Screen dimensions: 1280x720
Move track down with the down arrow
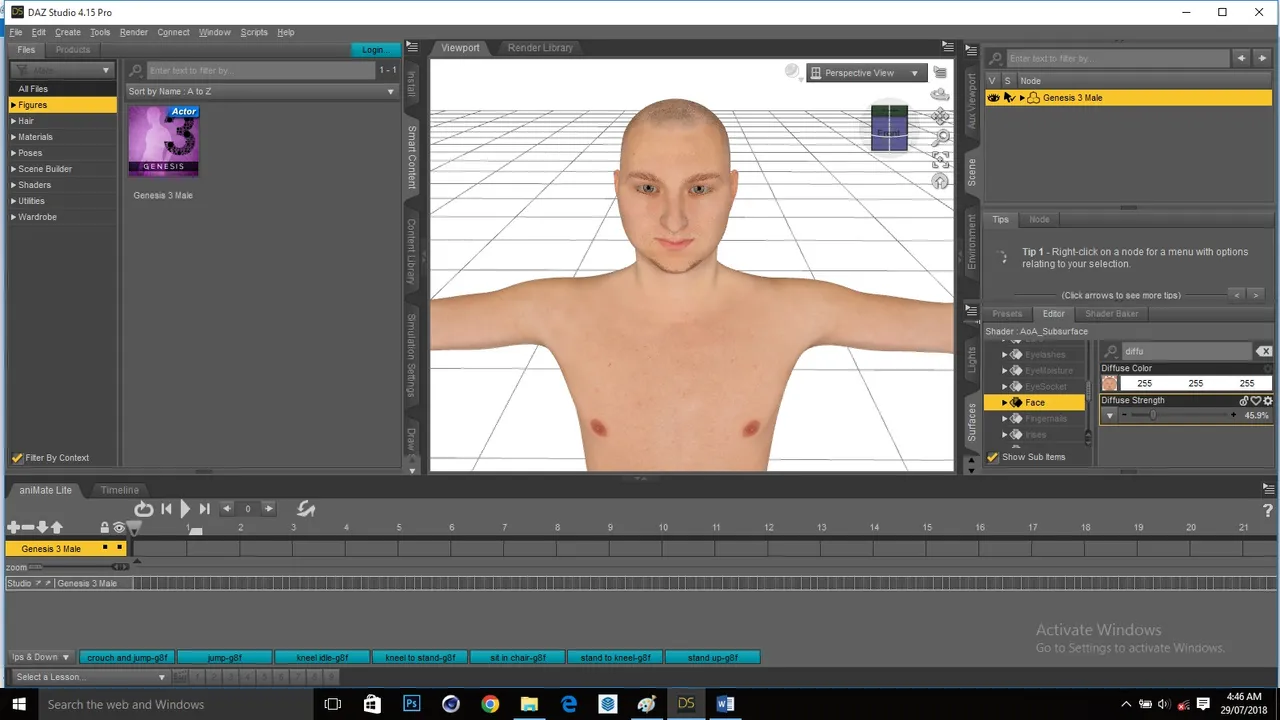click(42, 527)
